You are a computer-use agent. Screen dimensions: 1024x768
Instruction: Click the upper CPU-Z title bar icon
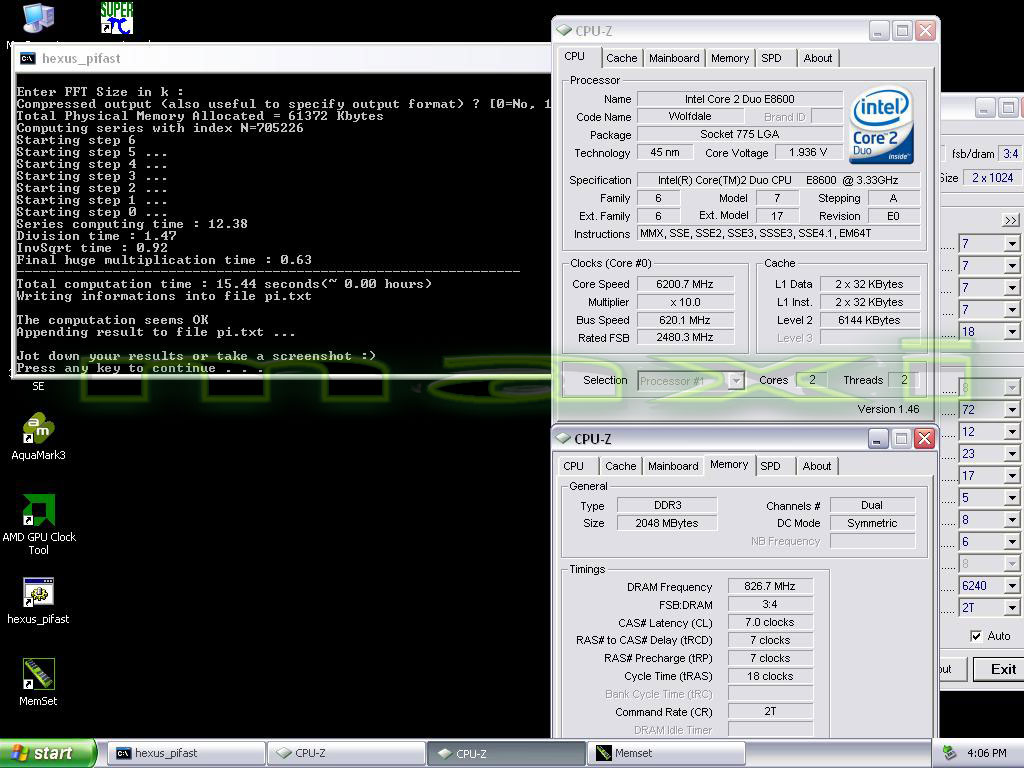[564, 31]
